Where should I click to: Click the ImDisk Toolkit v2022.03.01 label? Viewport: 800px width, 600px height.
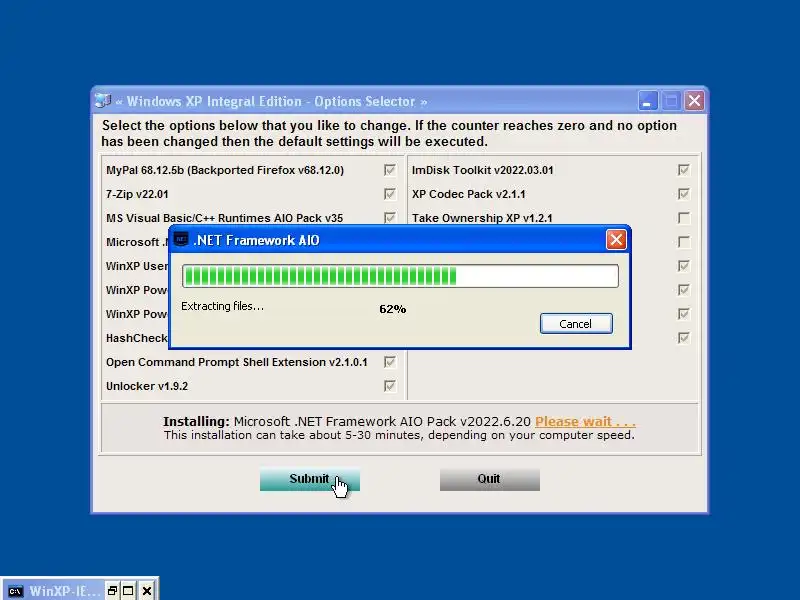pyautogui.click(x=483, y=170)
